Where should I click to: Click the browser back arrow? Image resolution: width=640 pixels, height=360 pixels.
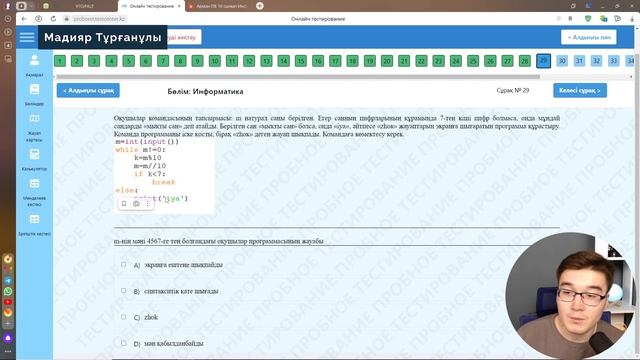24,19
